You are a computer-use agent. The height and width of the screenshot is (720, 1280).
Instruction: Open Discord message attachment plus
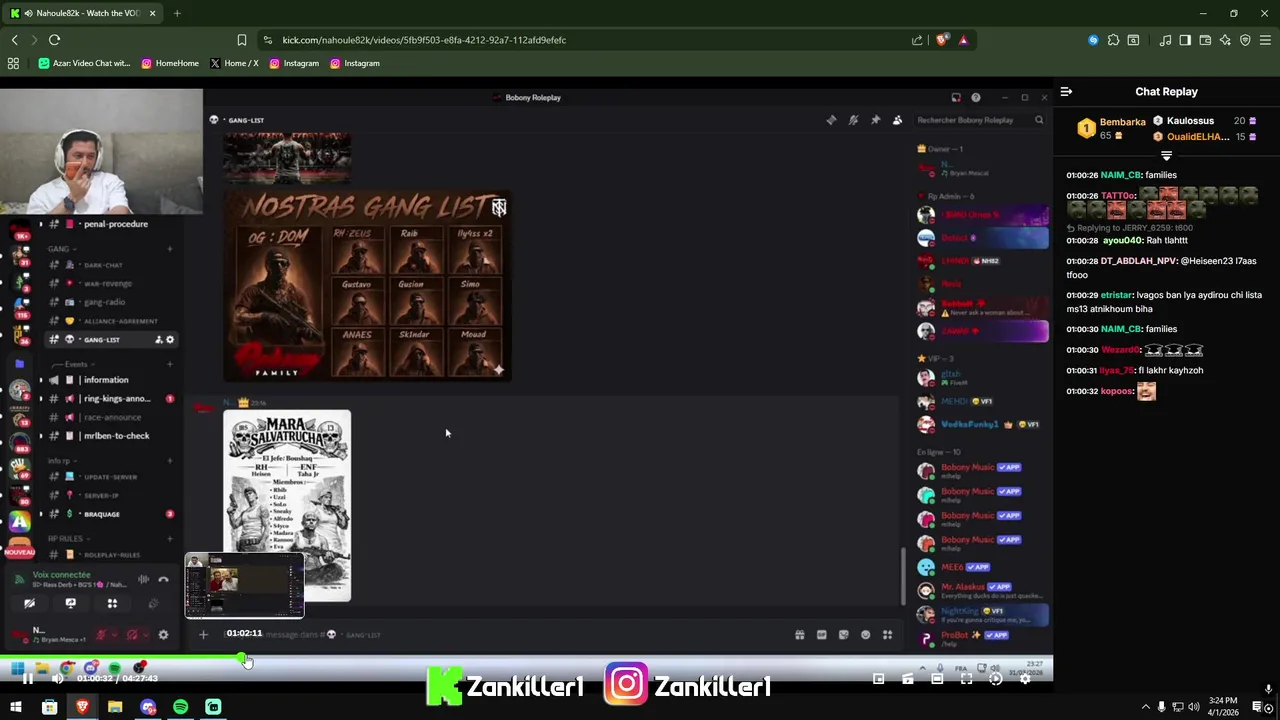pyautogui.click(x=203, y=634)
